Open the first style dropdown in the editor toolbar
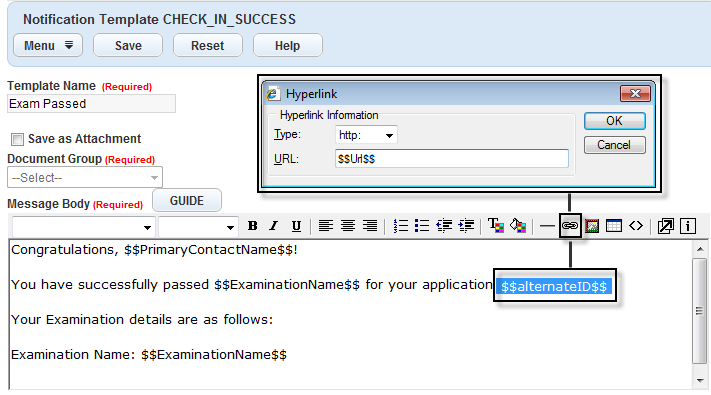Viewport: 711px width, 395px height. 83,226
